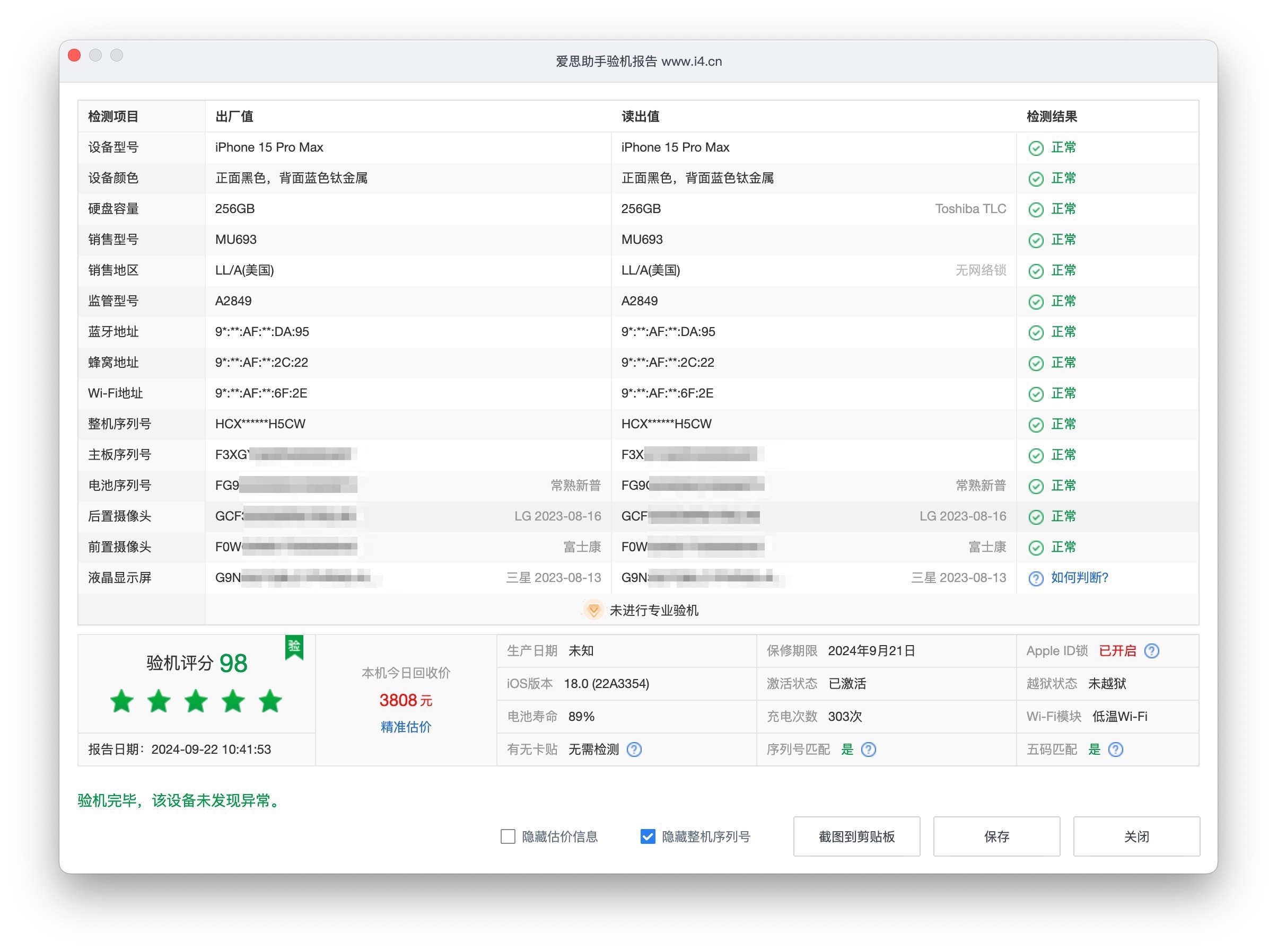
Task: Click the shield icon beside 未进行专业验机
Action: point(593,610)
